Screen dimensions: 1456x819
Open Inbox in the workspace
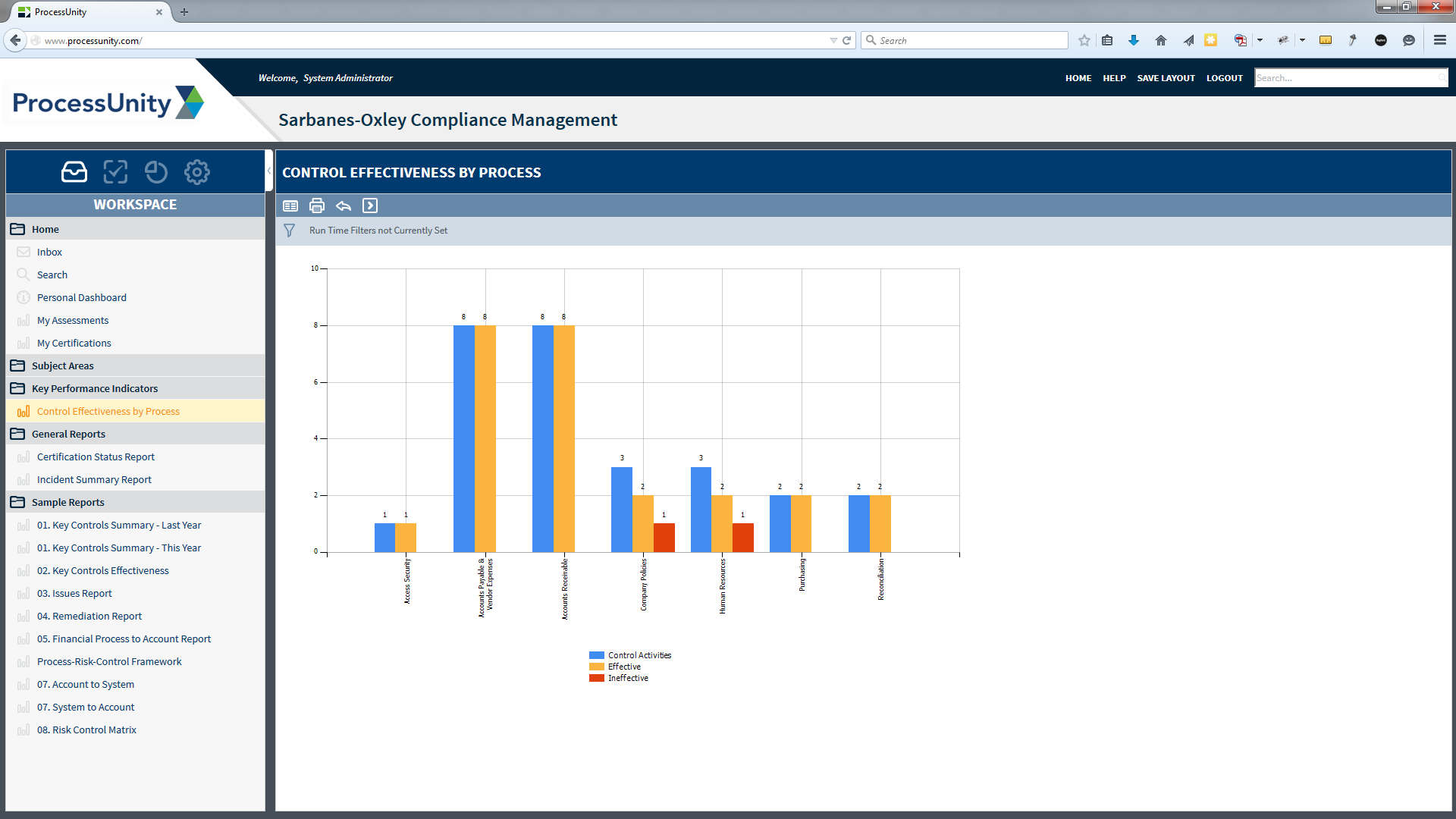click(49, 252)
